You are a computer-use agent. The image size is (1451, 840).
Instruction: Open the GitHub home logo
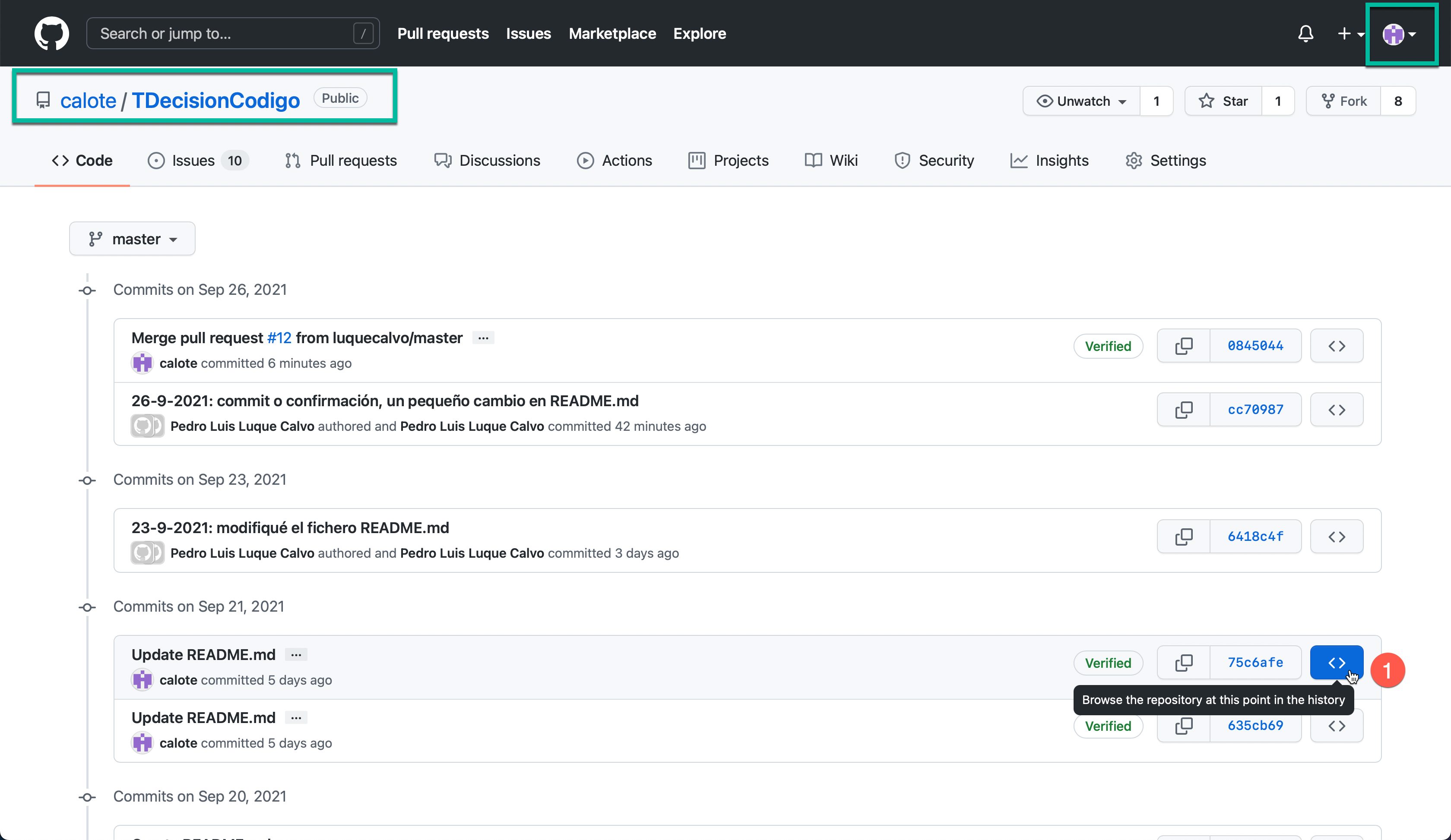[51, 33]
